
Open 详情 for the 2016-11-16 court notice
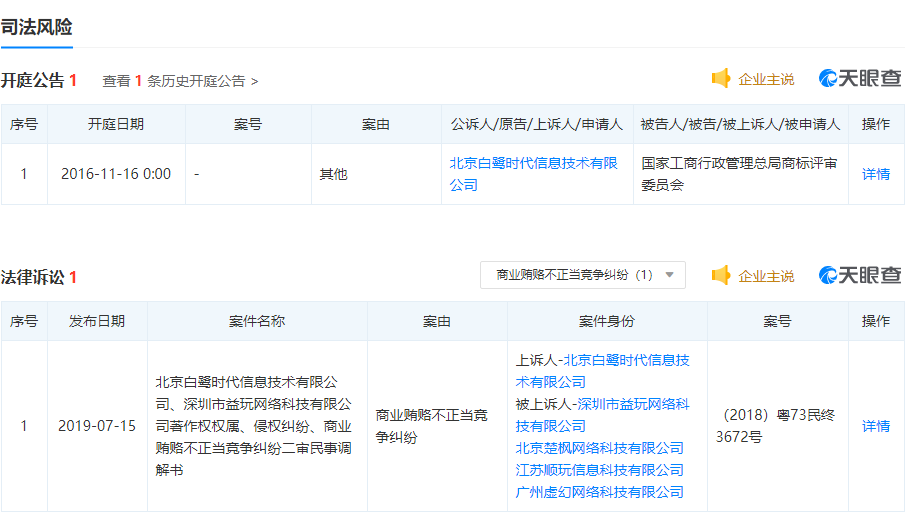click(876, 174)
